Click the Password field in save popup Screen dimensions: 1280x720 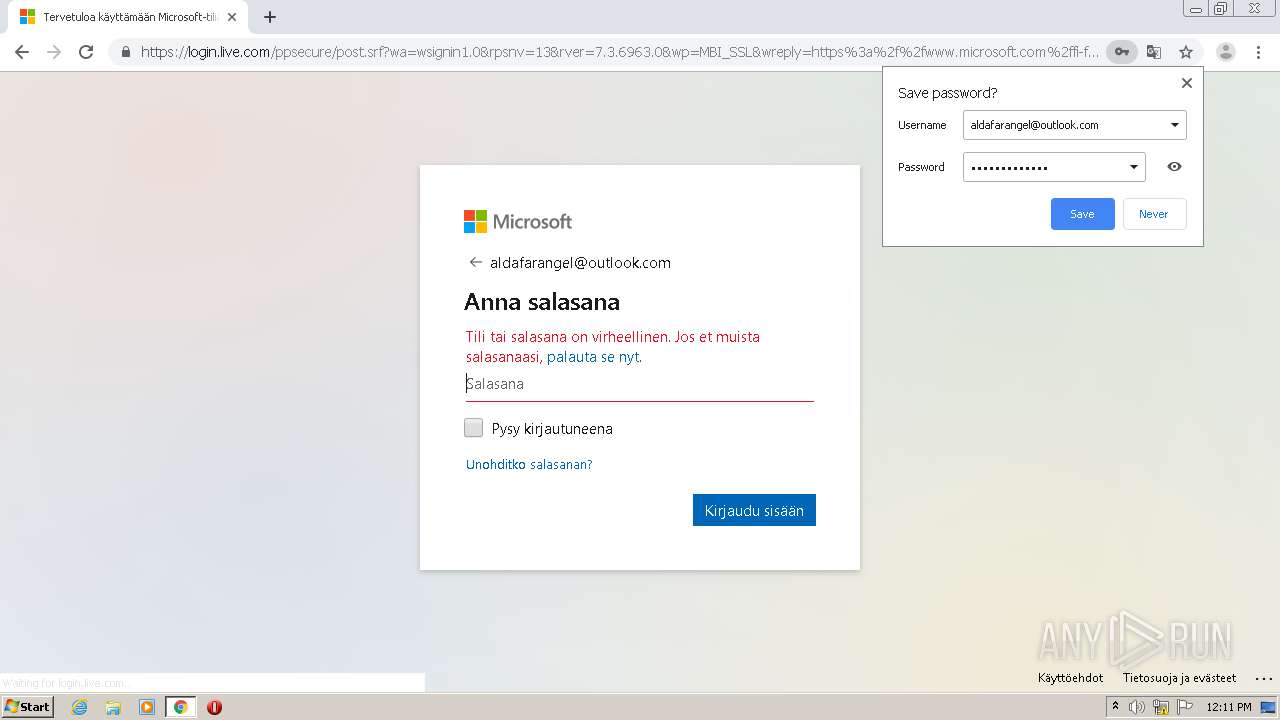tap(1054, 167)
